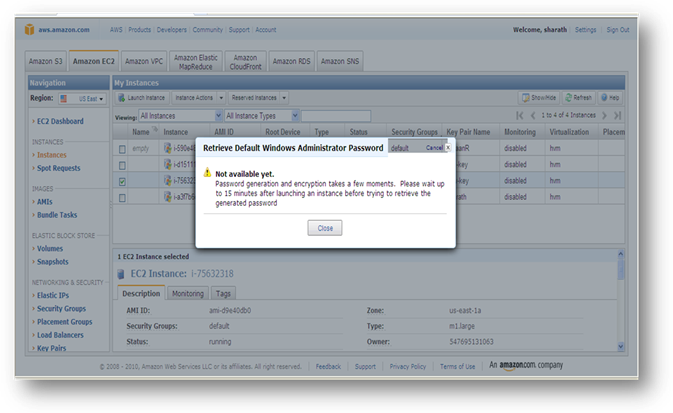The height and width of the screenshot is (413, 673).
Task: Open the Monitoring tab in details
Action: pos(188,293)
